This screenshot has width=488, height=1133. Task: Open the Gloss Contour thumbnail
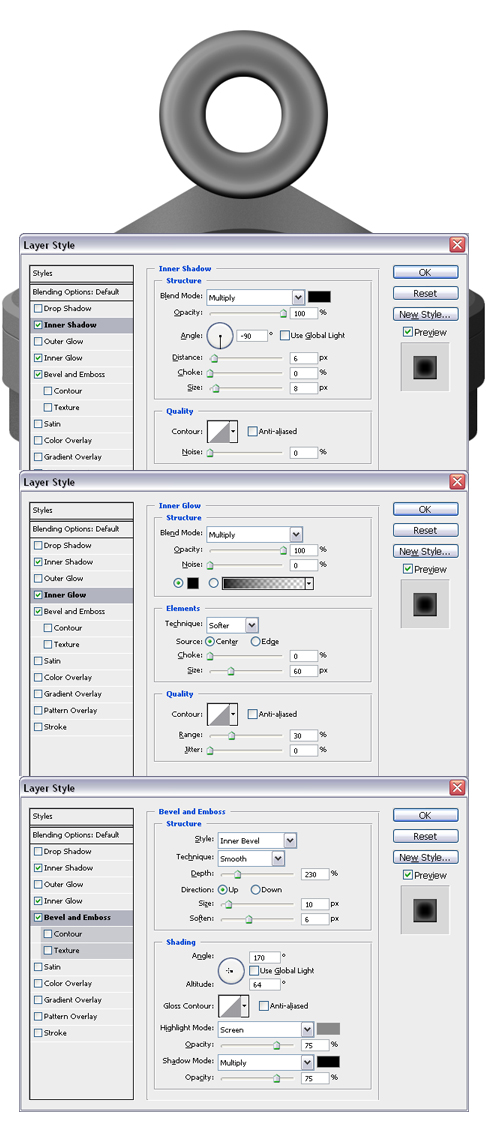pyautogui.click(x=234, y=1006)
